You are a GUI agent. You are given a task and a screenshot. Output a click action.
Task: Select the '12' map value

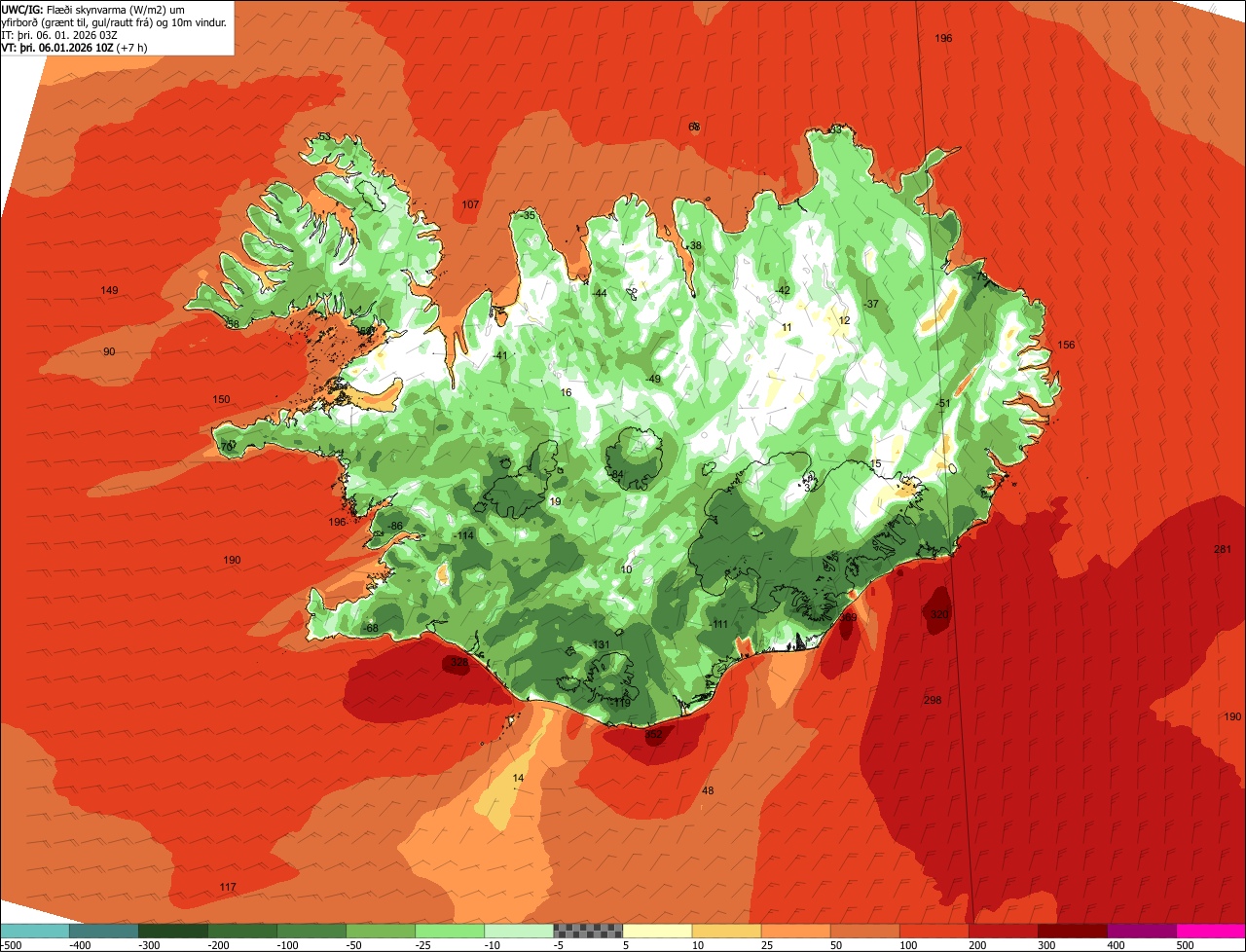[844, 320]
